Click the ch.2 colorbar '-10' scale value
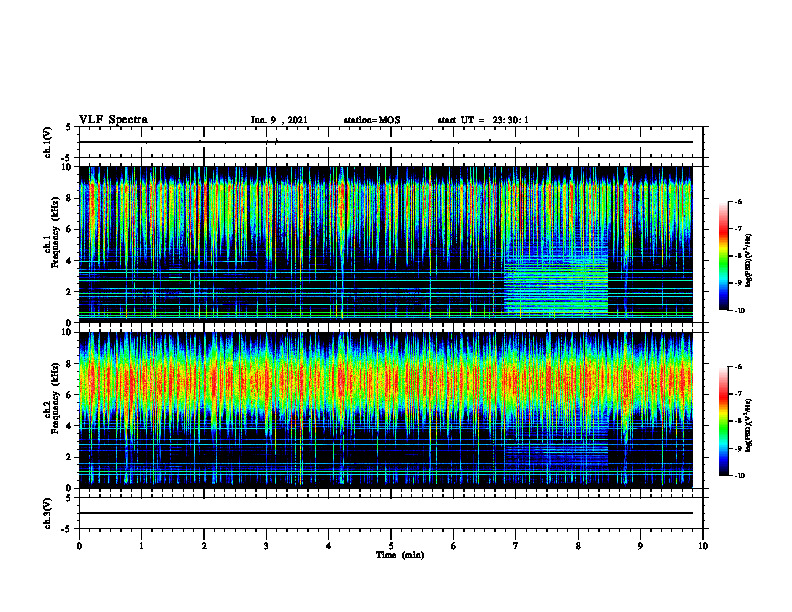This screenshot has width=792, height=612. tap(740, 476)
